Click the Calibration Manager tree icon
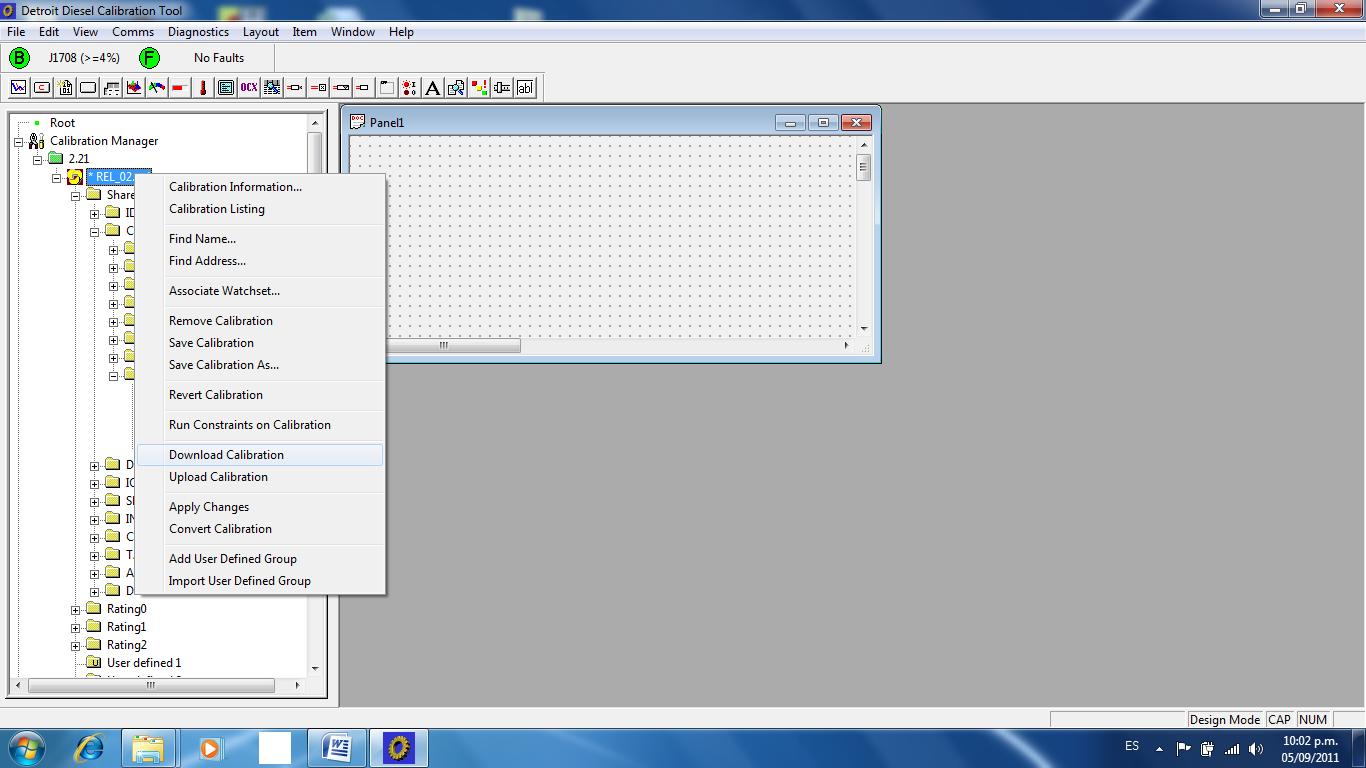The height and width of the screenshot is (768, 1366). point(36,141)
